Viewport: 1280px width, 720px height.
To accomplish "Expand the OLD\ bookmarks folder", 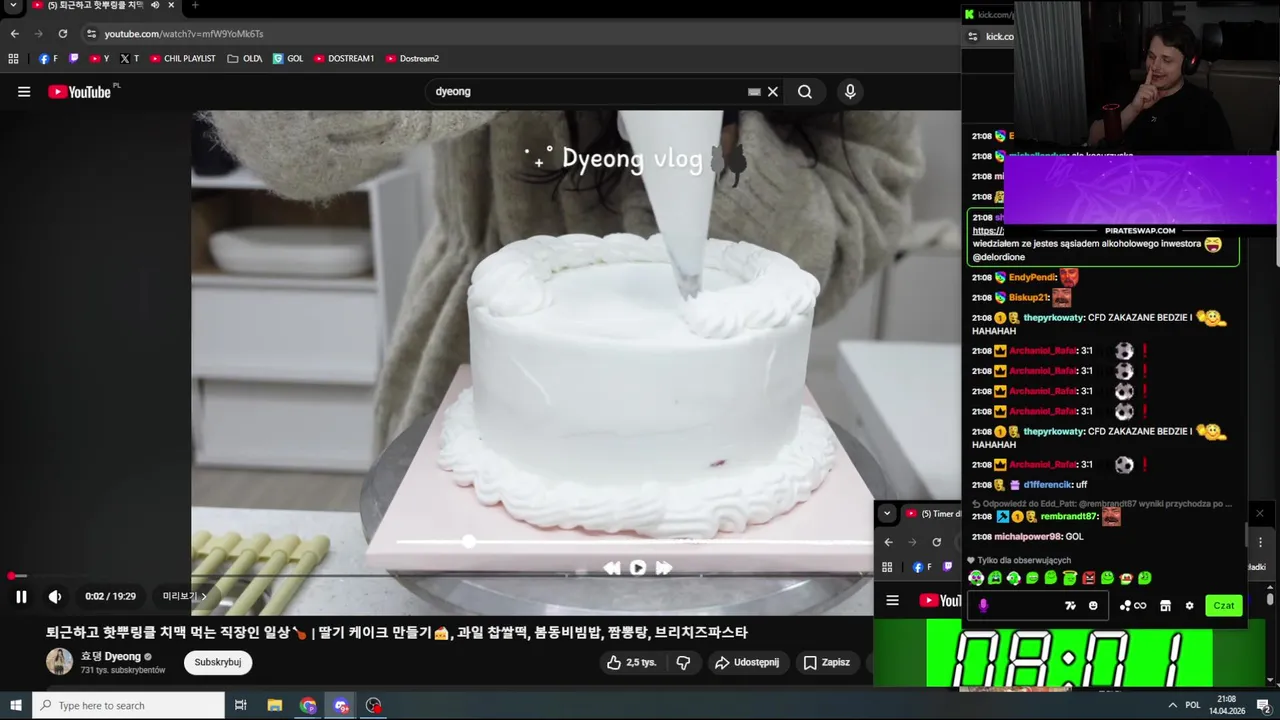I will click(x=244, y=59).
